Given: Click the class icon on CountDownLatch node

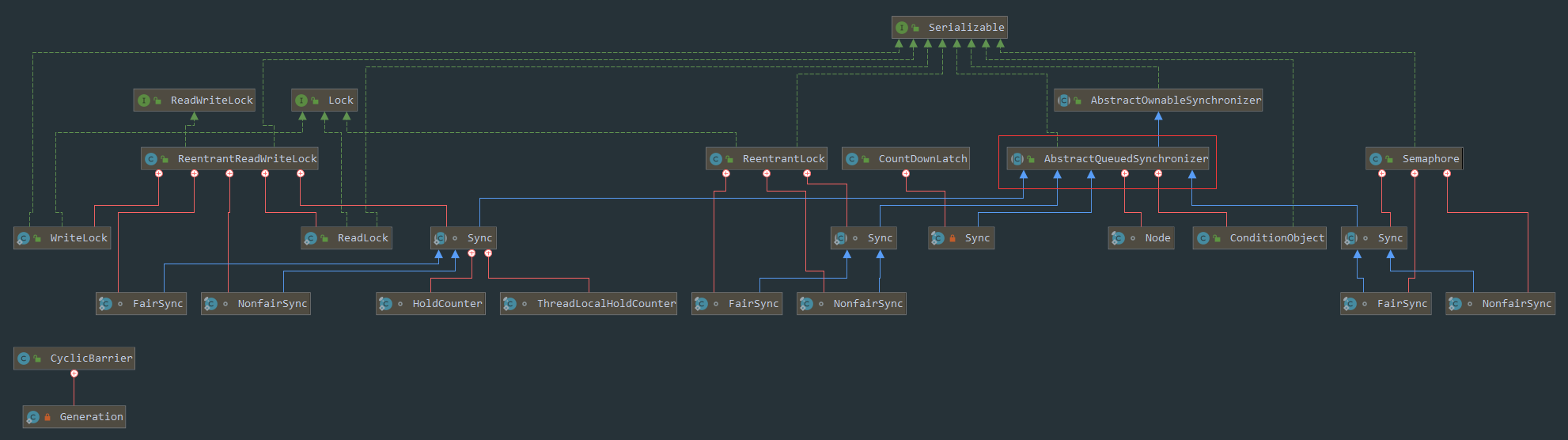Looking at the screenshot, I should (852, 159).
